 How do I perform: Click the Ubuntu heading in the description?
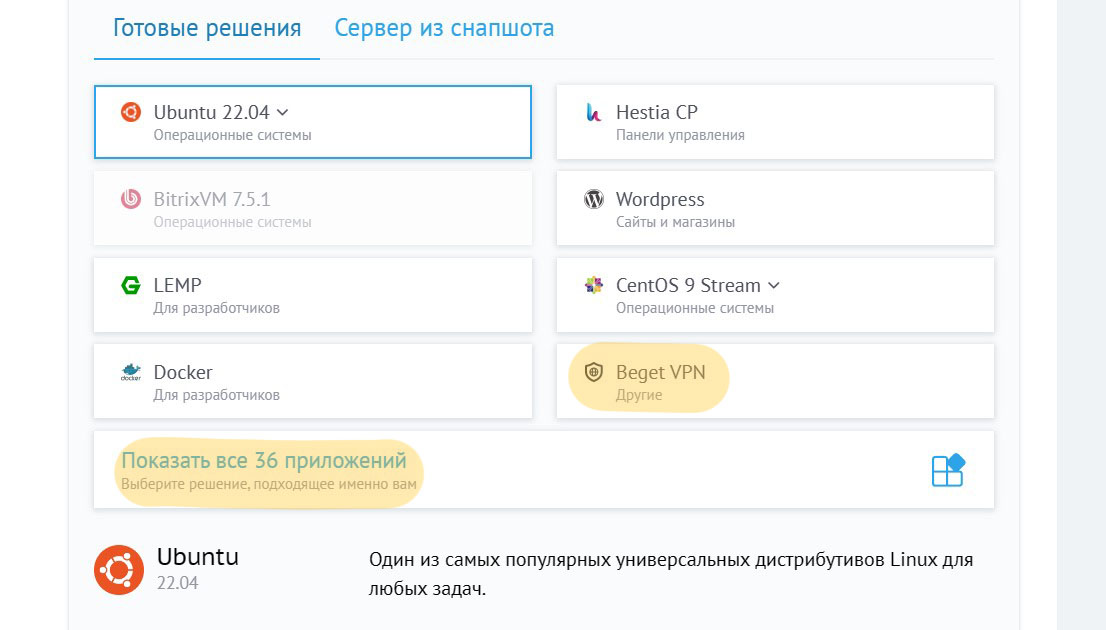pyautogui.click(x=198, y=557)
